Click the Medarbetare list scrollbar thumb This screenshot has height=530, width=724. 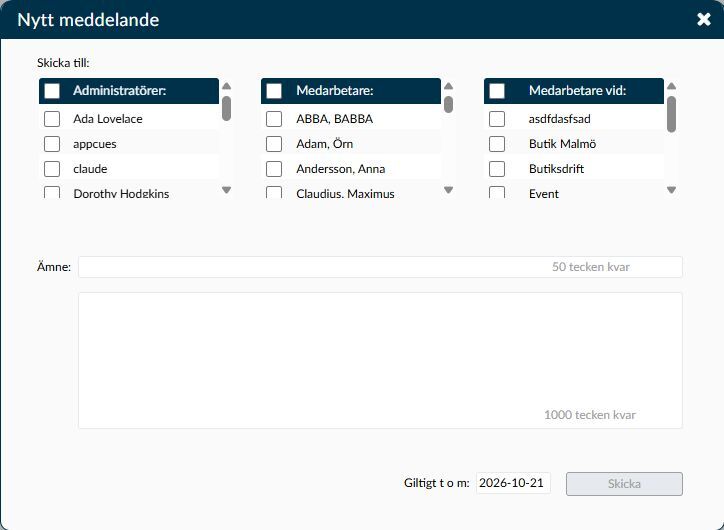448,104
